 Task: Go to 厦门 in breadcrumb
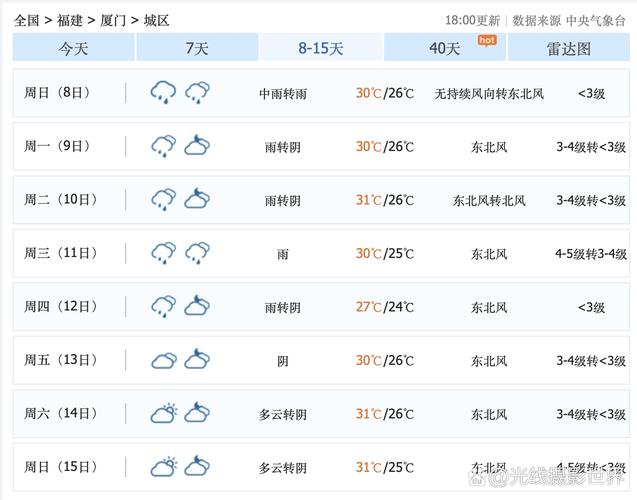[113, 20]
